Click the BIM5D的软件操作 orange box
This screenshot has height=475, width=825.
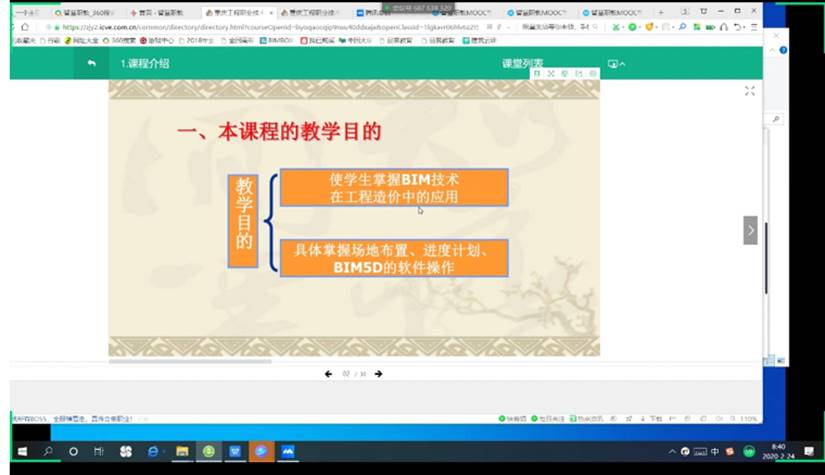coord(394,258)
